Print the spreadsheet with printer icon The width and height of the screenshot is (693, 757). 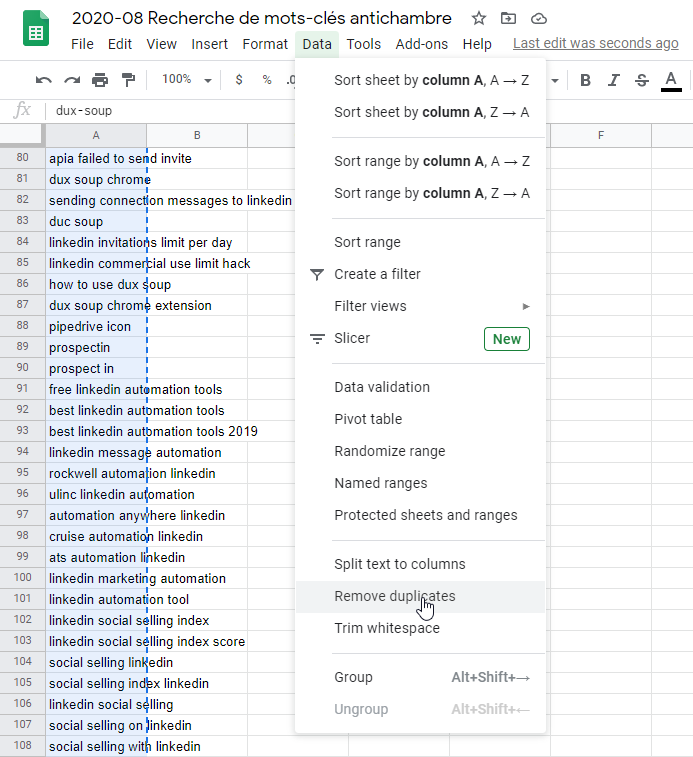(100, 80)
